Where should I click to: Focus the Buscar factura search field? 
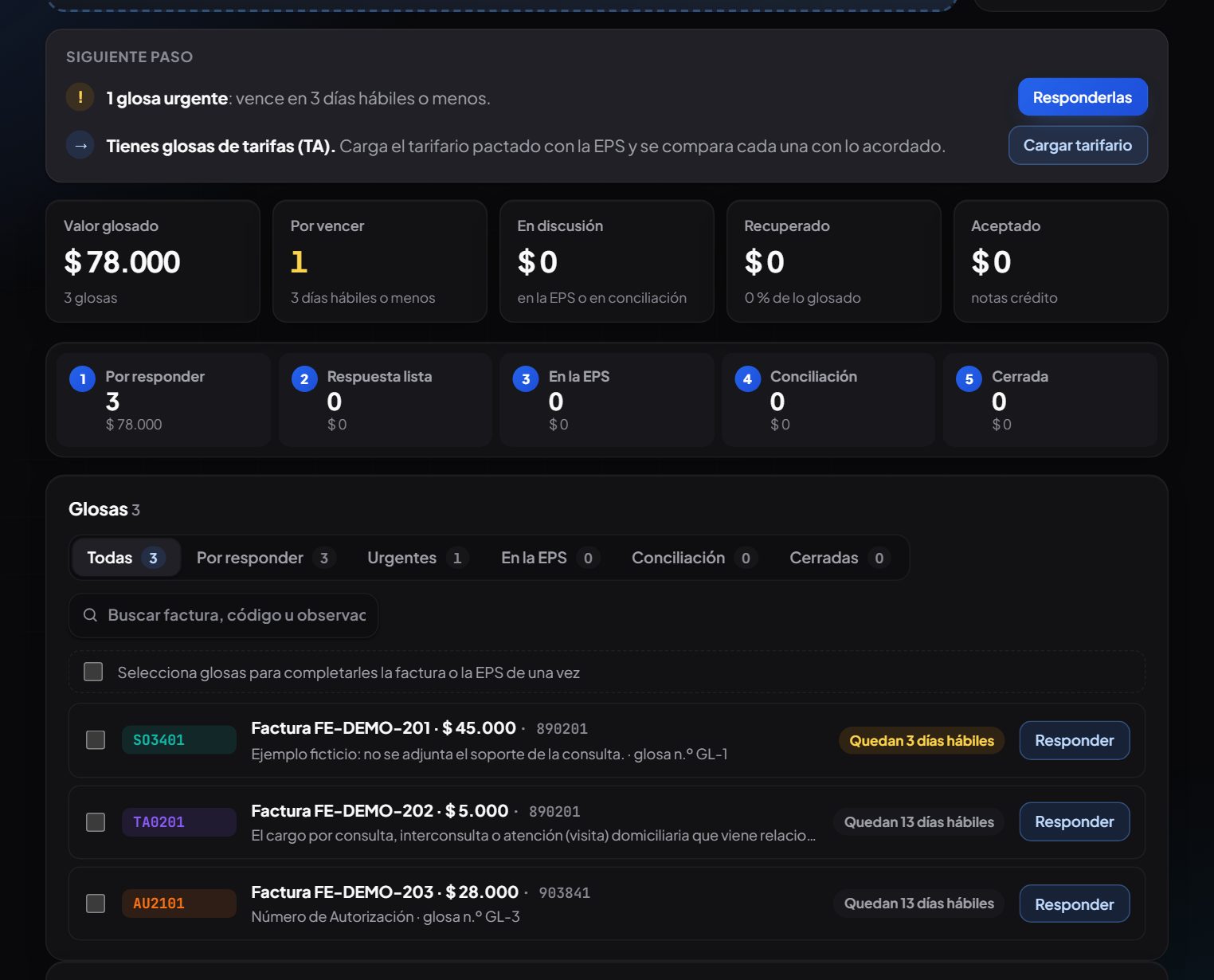click(223, 615)
